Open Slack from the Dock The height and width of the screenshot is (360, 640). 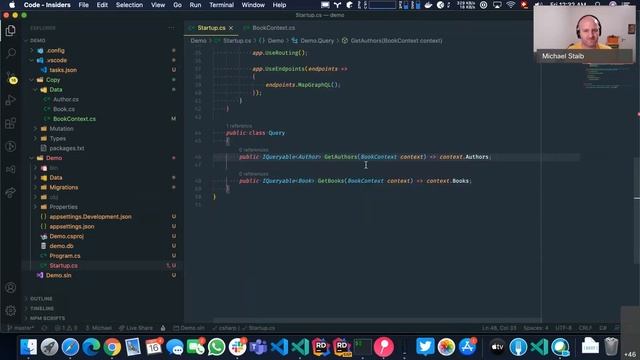pos(238,347)
